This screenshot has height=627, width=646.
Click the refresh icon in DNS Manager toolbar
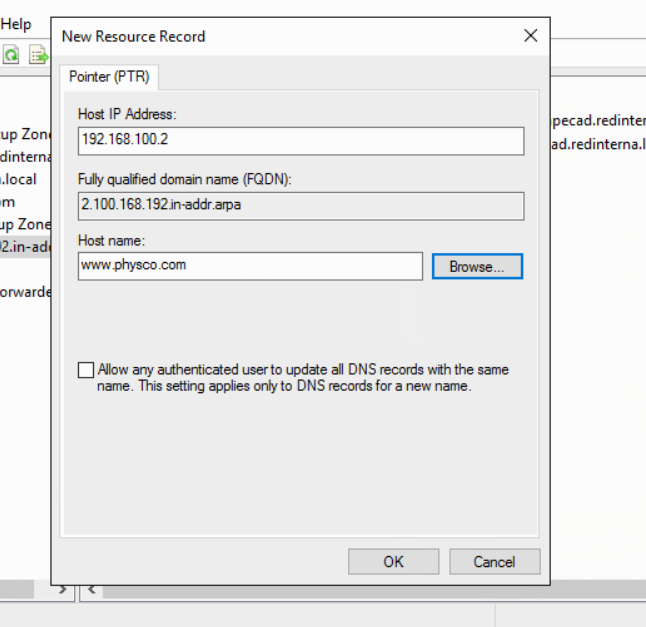(11, 54)
